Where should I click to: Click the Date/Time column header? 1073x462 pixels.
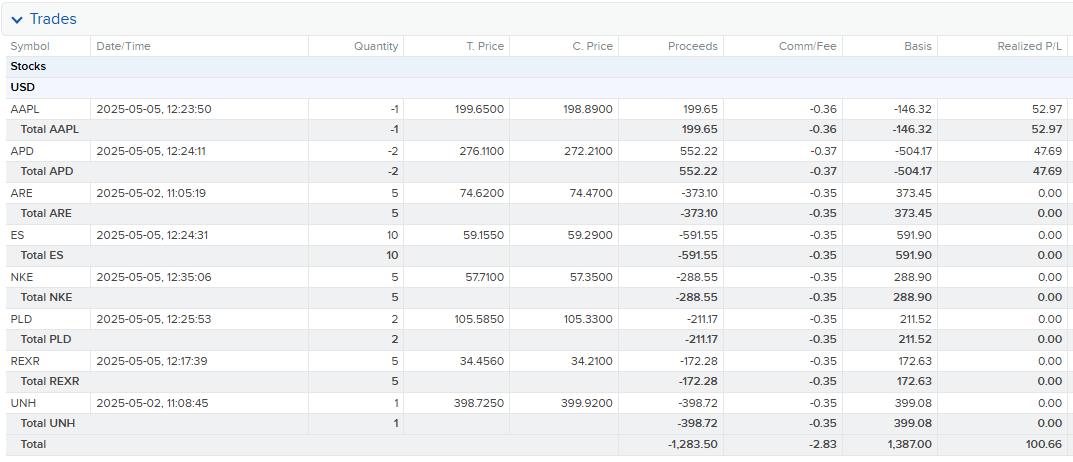pyautogui.click(x=123, y=47)
